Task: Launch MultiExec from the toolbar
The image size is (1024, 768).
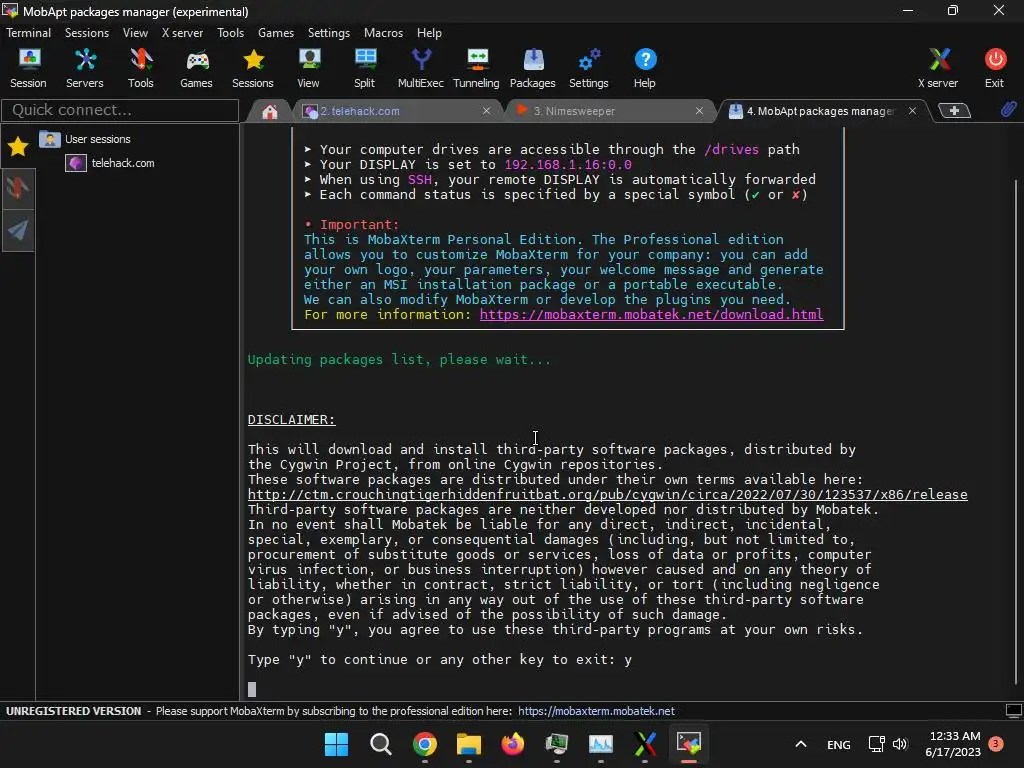Action: [421, 69]
